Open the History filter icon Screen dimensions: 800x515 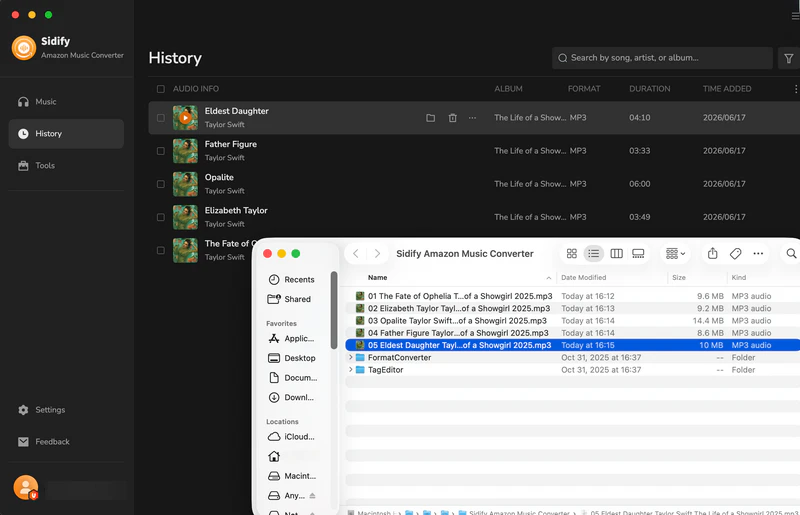tap(789, 58)
